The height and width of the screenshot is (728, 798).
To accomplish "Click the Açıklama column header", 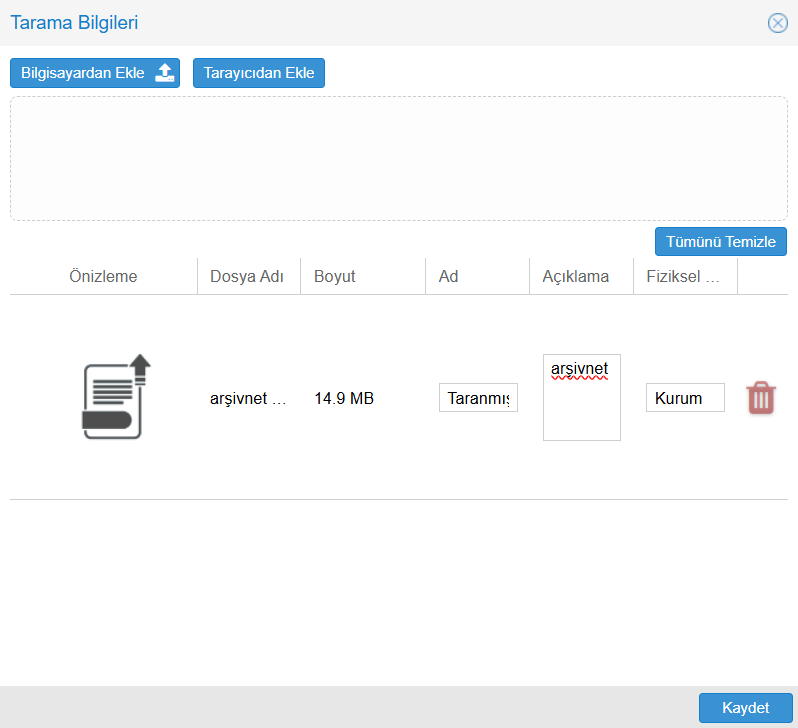I will point(575,277).
